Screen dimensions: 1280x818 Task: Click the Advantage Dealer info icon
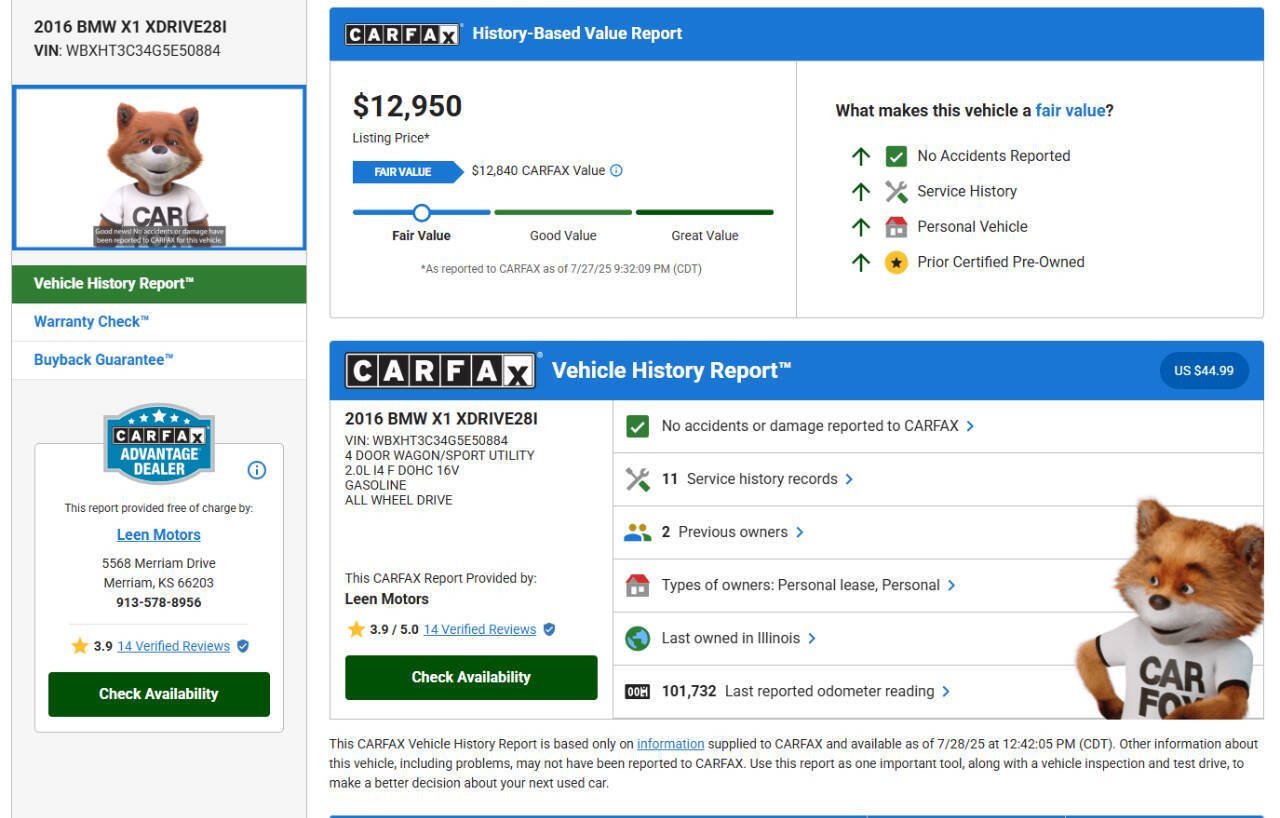pyautogui.click(x=256, y=470)
